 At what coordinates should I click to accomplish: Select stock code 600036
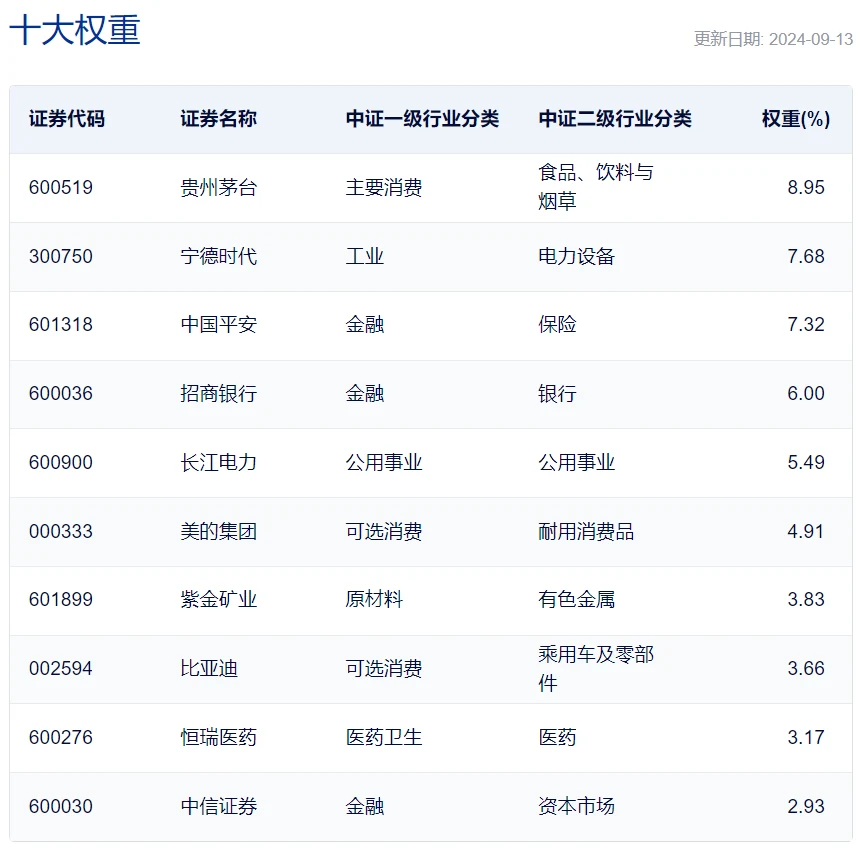tap(61, 394)
